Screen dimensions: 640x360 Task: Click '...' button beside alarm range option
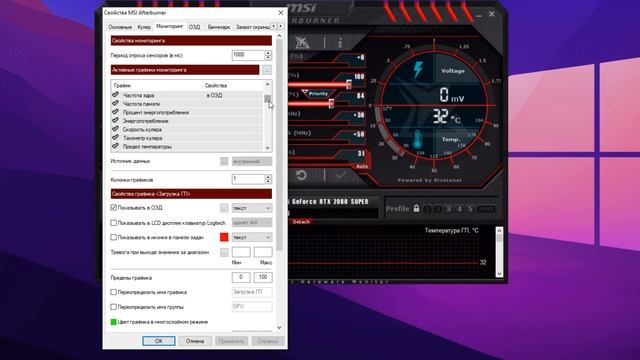pos(224,252)
